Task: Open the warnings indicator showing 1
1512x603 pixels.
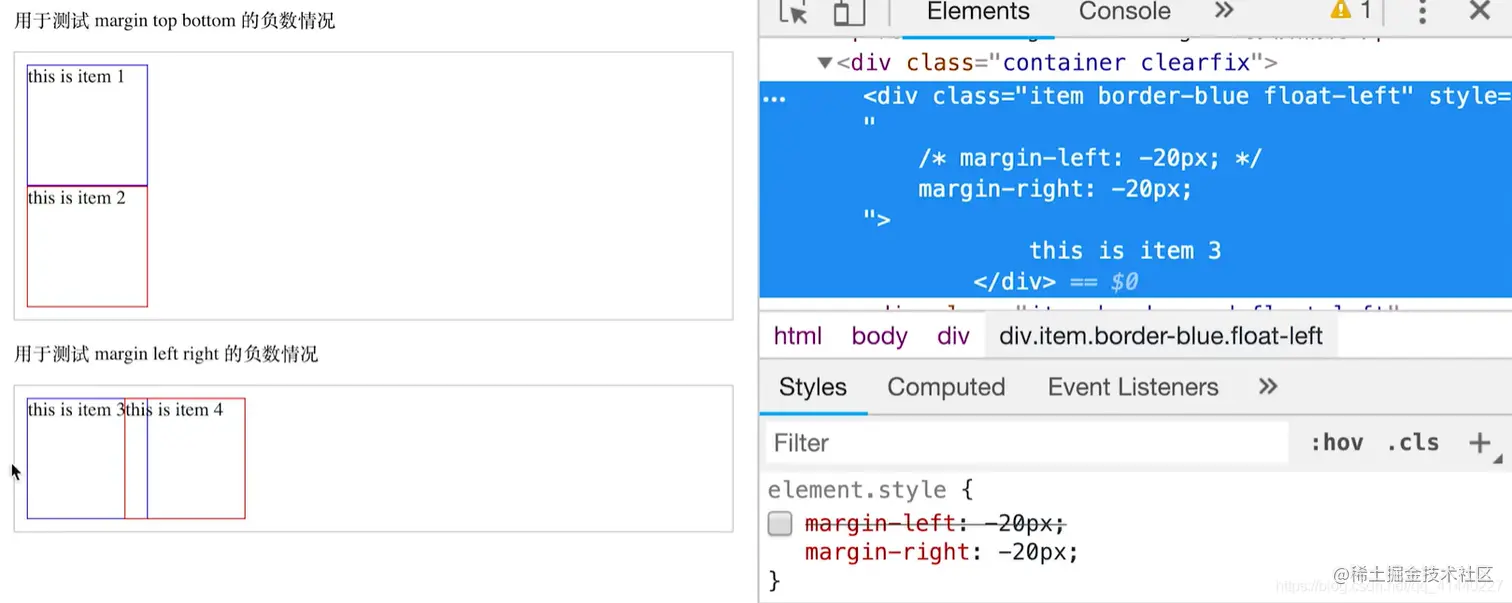Action: pyautogui.click(x=1351, y=11)
